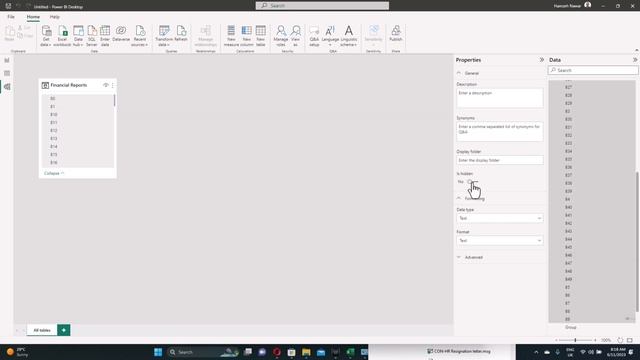
Task: Collapse the Properties pane
Action: point(542,60)
